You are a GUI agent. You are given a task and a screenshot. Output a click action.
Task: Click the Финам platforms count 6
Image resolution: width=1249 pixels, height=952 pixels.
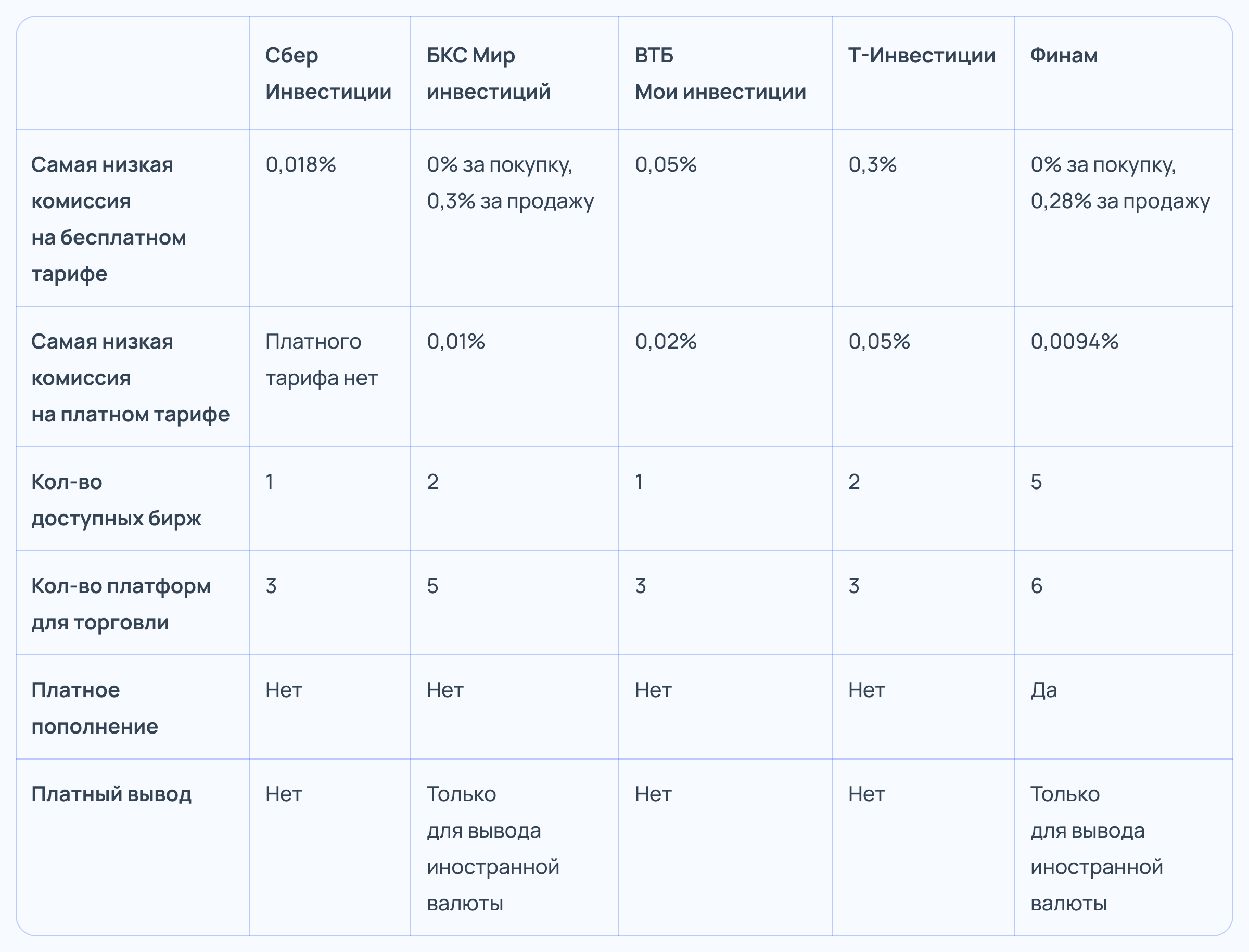[x=1036, y=585]
